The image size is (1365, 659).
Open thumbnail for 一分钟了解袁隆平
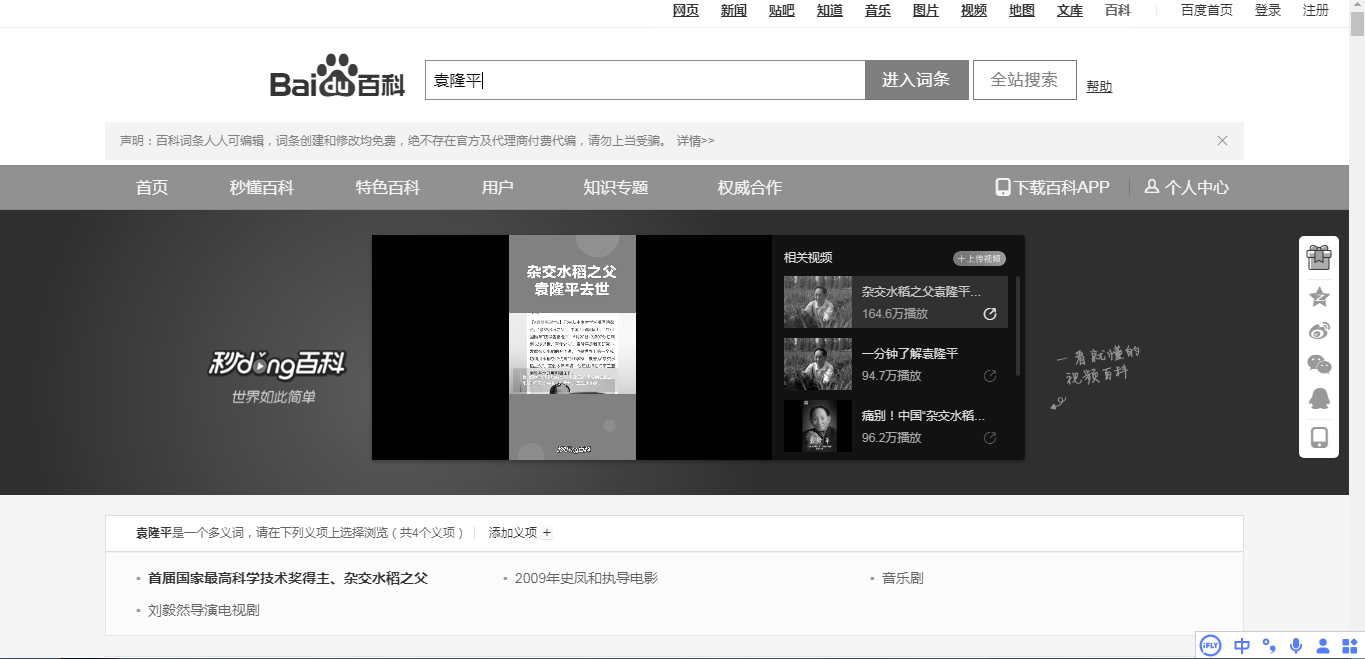[818, 364]
